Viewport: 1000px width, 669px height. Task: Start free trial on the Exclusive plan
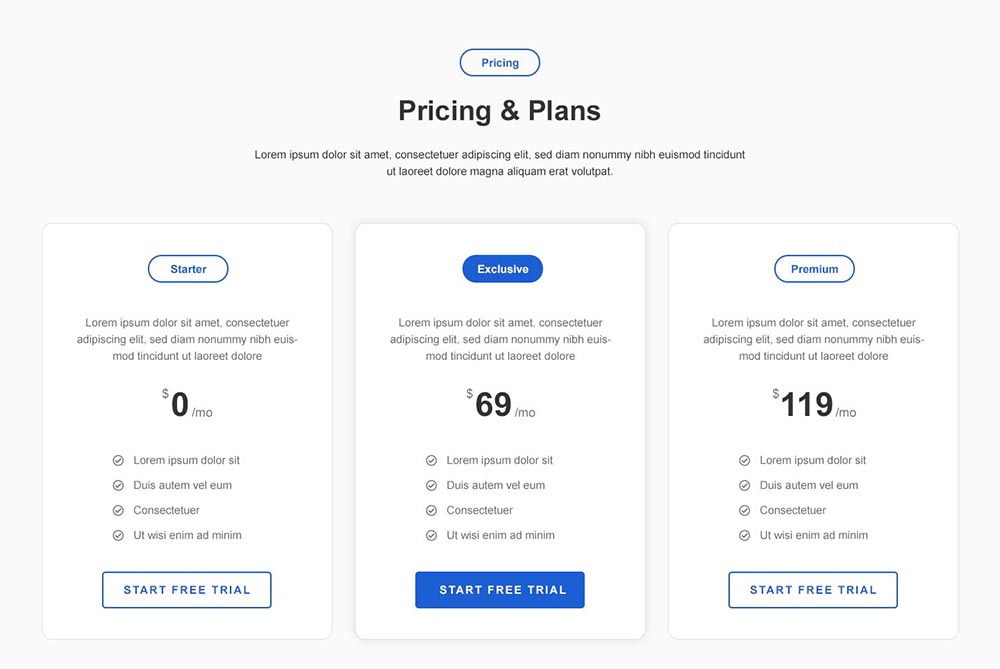point(500,590)
